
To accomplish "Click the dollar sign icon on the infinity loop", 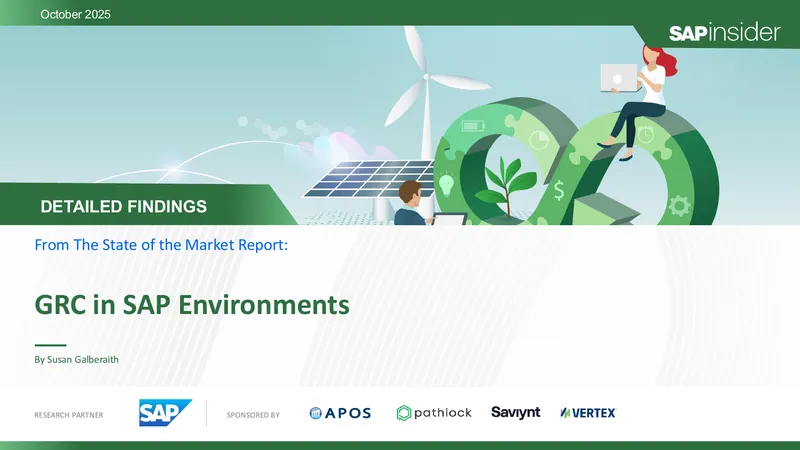I will pos(559,190).
